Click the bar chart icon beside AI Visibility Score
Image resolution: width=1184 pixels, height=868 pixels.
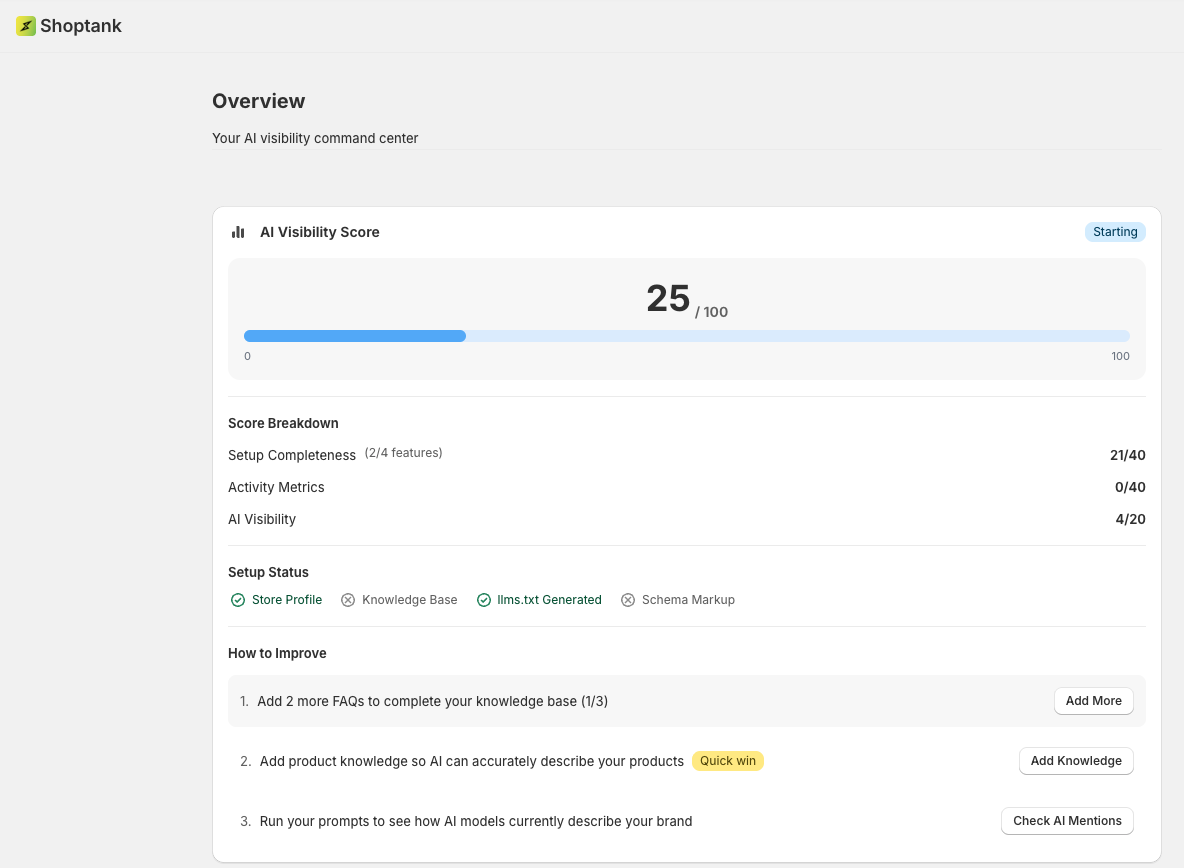point(238,232)
